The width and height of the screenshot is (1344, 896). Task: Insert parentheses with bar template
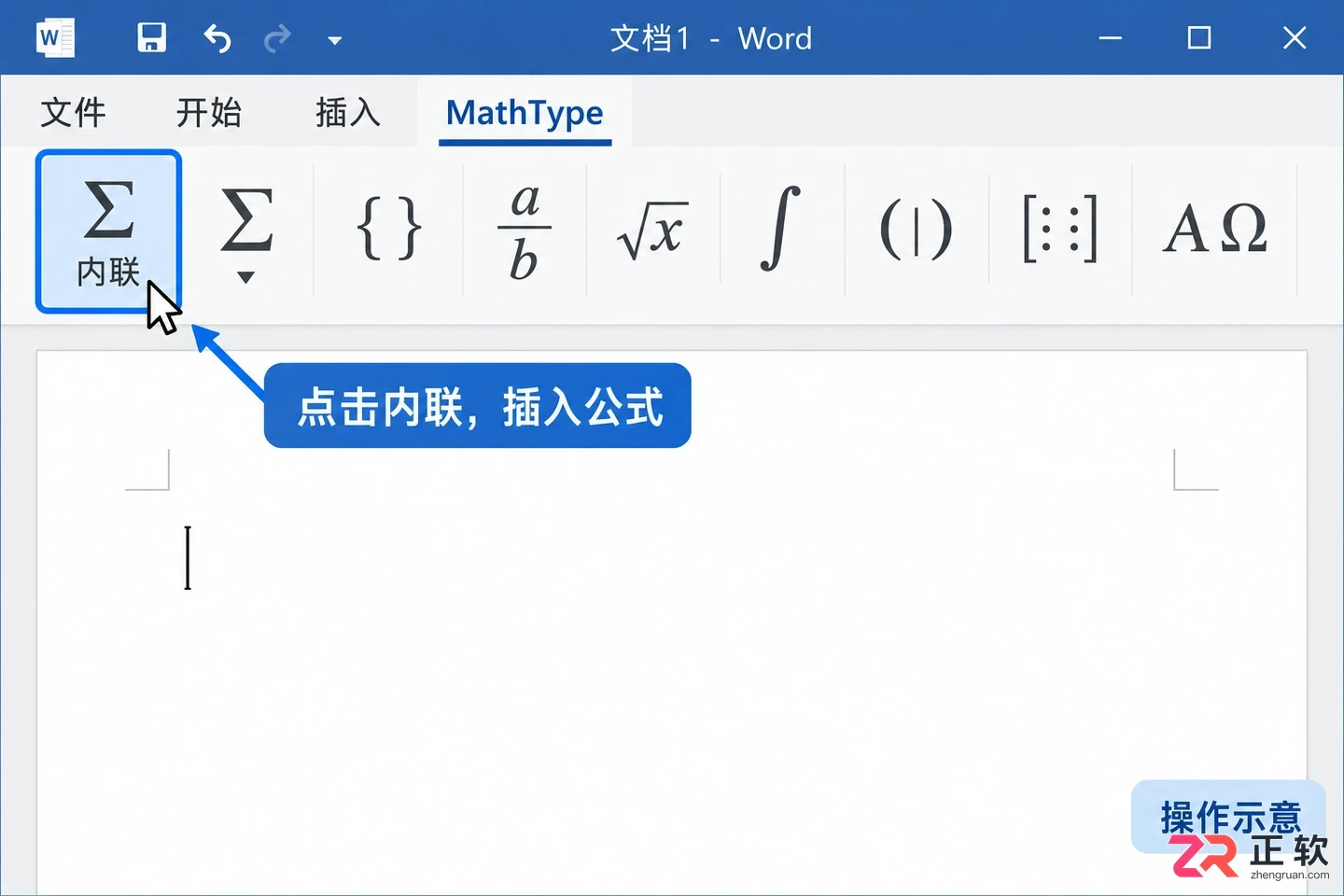pos(916,230)
